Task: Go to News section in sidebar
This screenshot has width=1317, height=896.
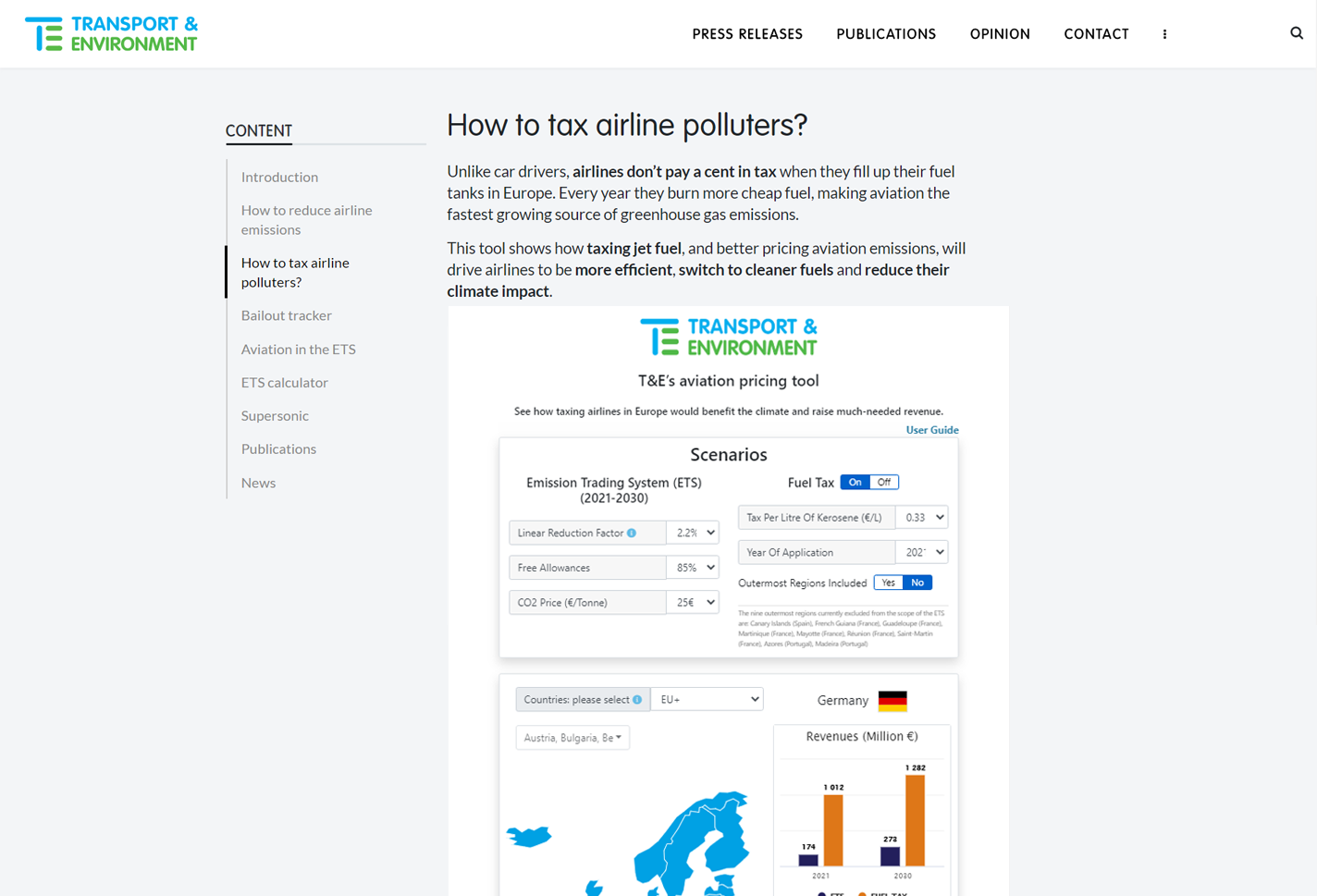Action: point(258,483)
